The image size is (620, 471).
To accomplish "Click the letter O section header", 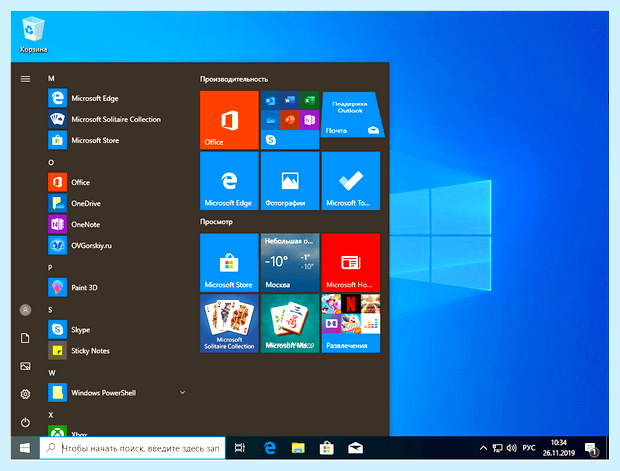I will 51,163.
